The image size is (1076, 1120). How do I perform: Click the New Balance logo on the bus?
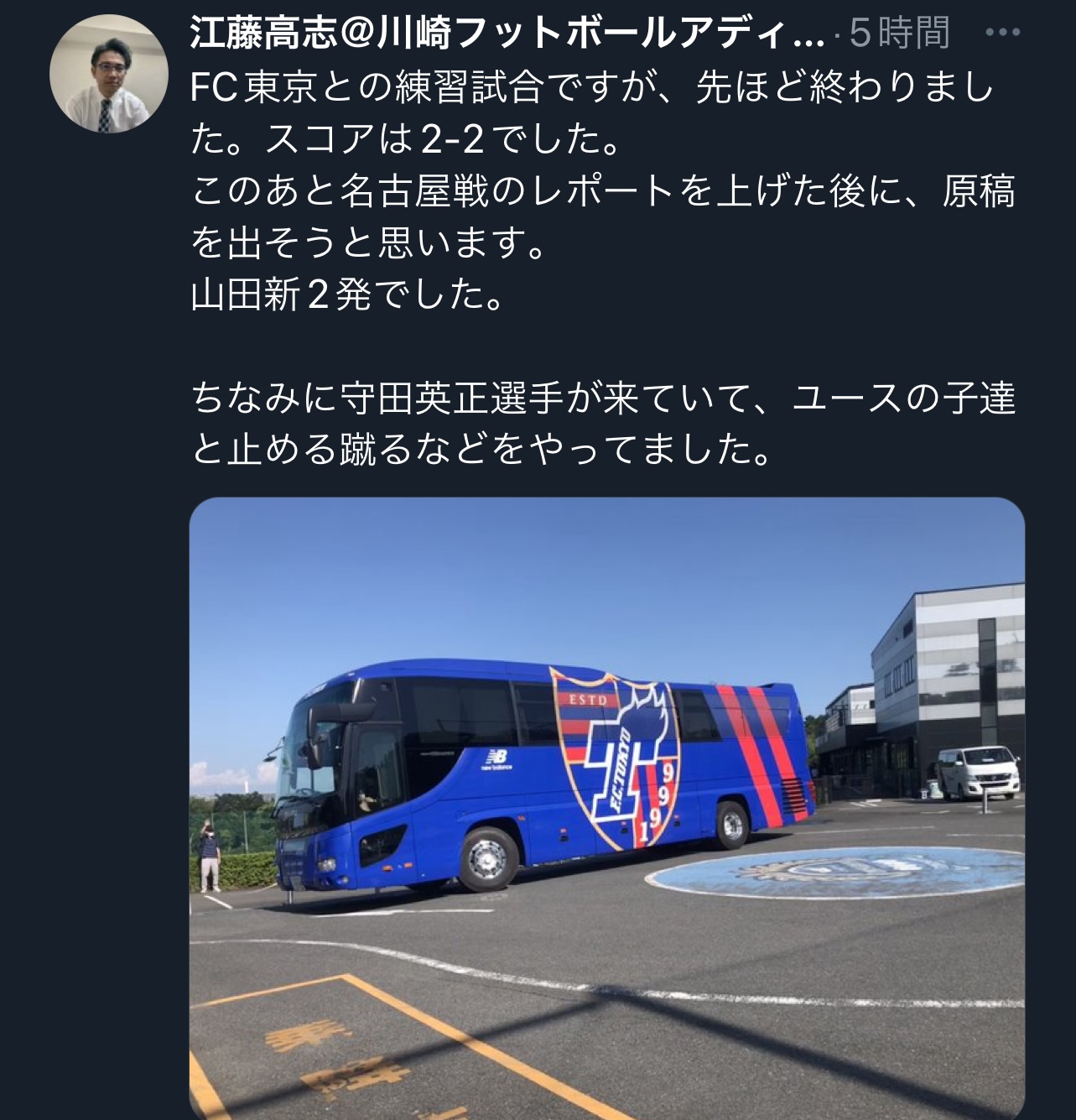coord(496,758)
